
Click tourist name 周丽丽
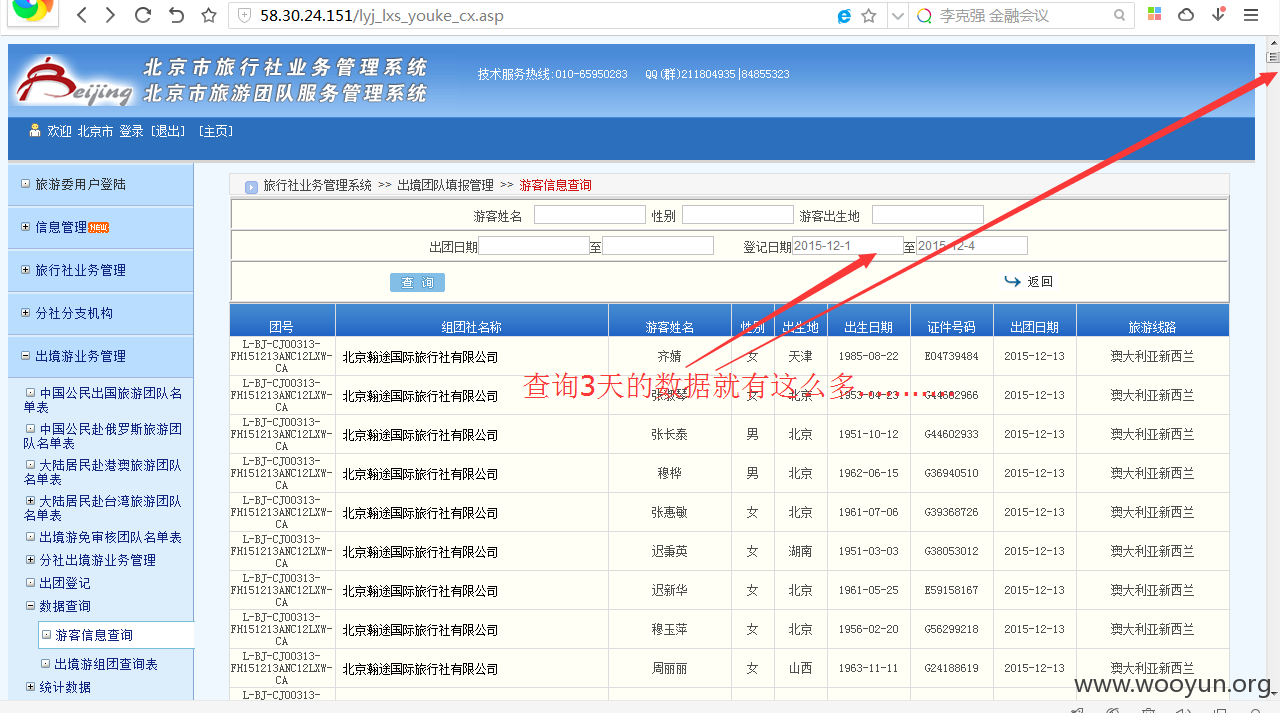pyautogui.click(x=669, y=668)
